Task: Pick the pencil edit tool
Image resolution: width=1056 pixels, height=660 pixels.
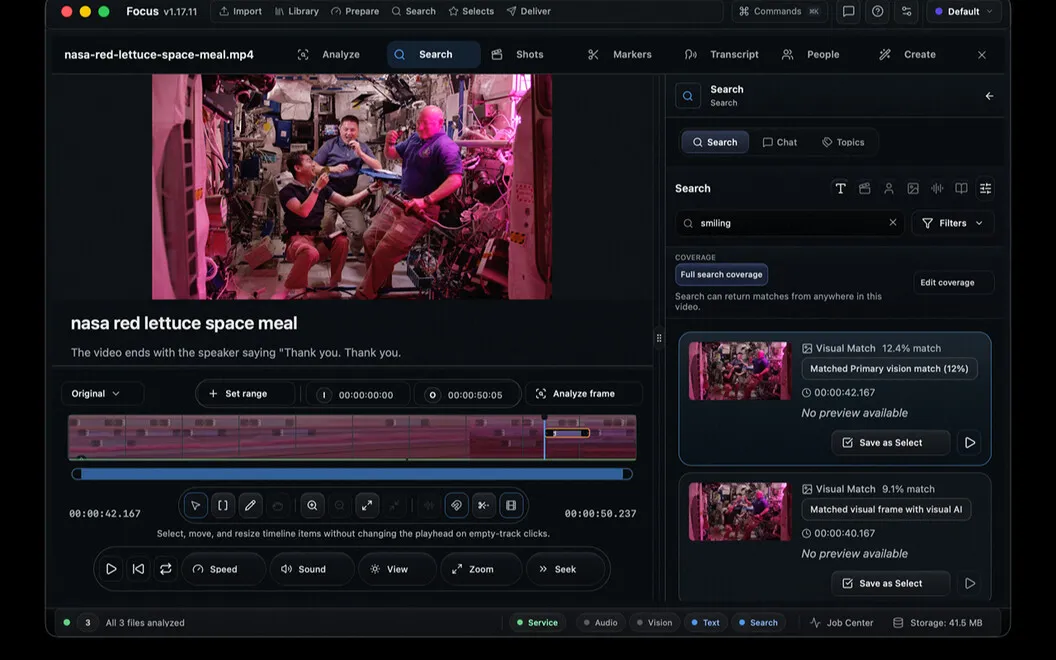Action: [x=250, y=505]
